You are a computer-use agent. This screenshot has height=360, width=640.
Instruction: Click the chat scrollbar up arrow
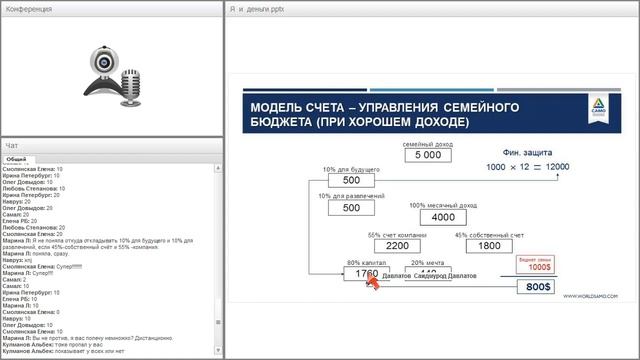click(218, 168)
